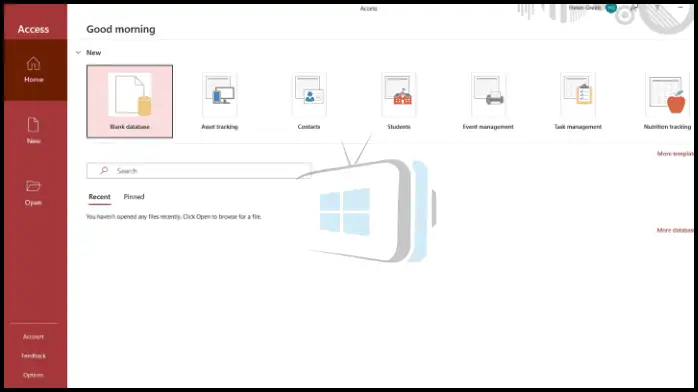The height and width of the screenshot is (392, 698).
Task: Click the Nutrition tracking label
Action: click(x=667, y=127)
